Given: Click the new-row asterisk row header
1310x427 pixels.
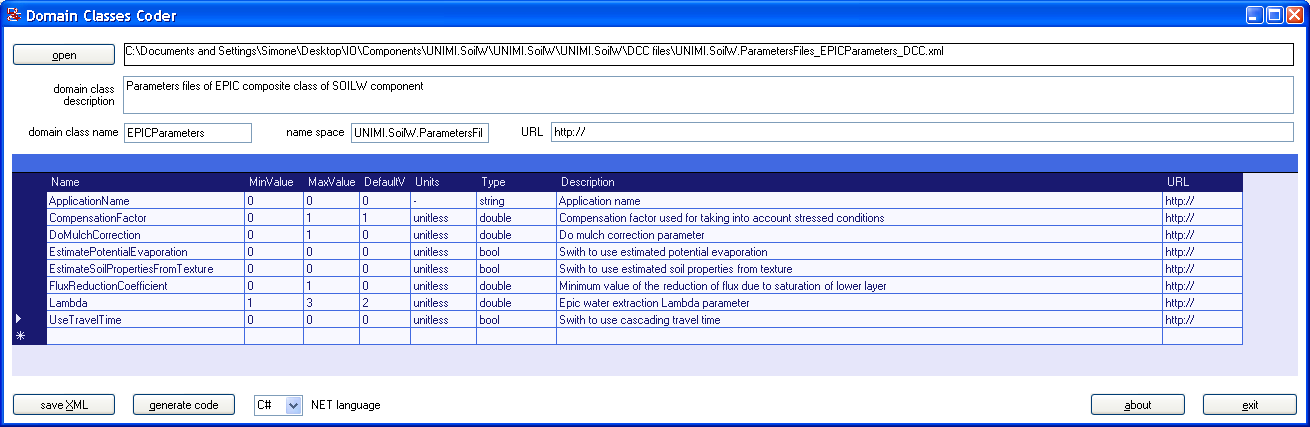Looking at the screenshot, I should click(x=29, y=337).
